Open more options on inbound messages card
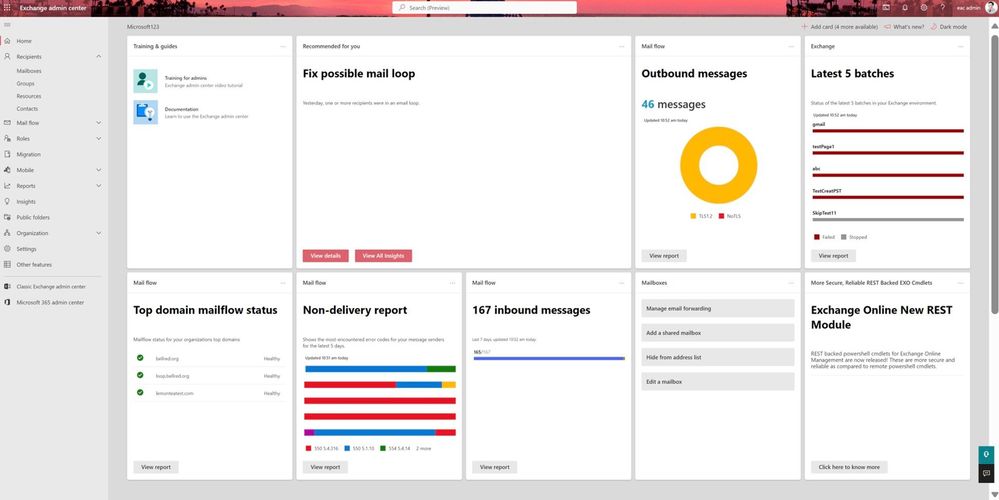This screenshot has width=999, height=500. (x=622, y=283)
